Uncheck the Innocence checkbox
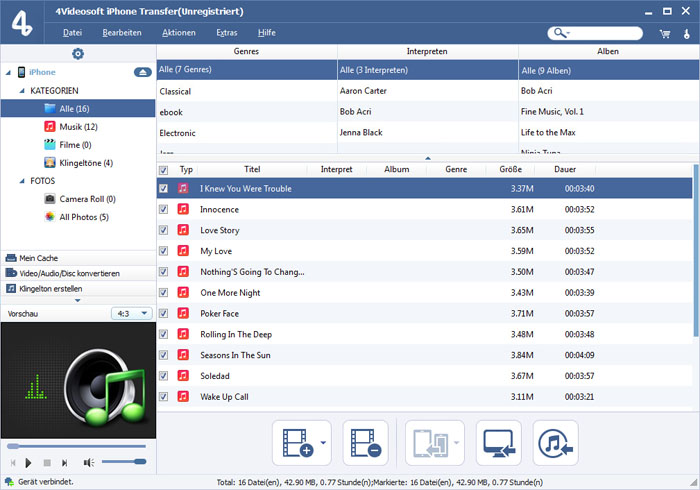Image resolution: width=700 pixels, height=490 pixels. click(163, 209)
